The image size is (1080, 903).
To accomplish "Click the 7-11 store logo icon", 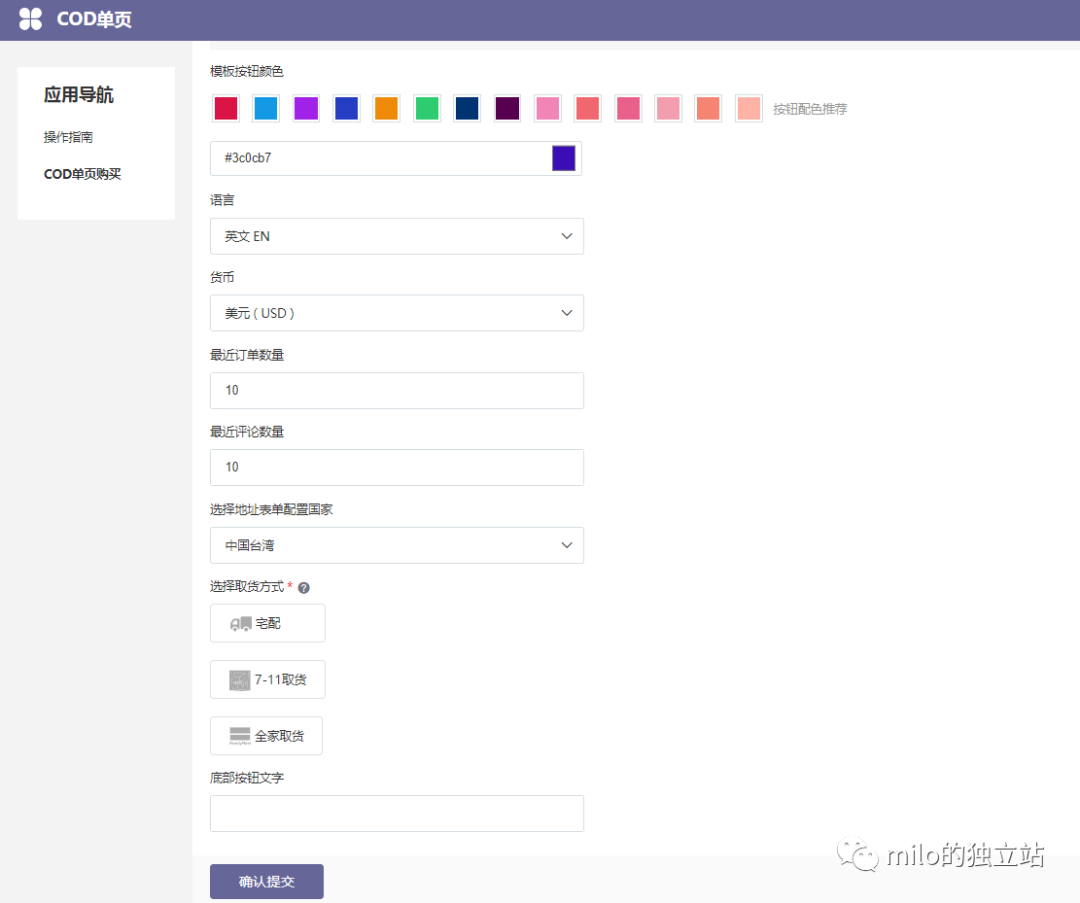I will (238, 679).
